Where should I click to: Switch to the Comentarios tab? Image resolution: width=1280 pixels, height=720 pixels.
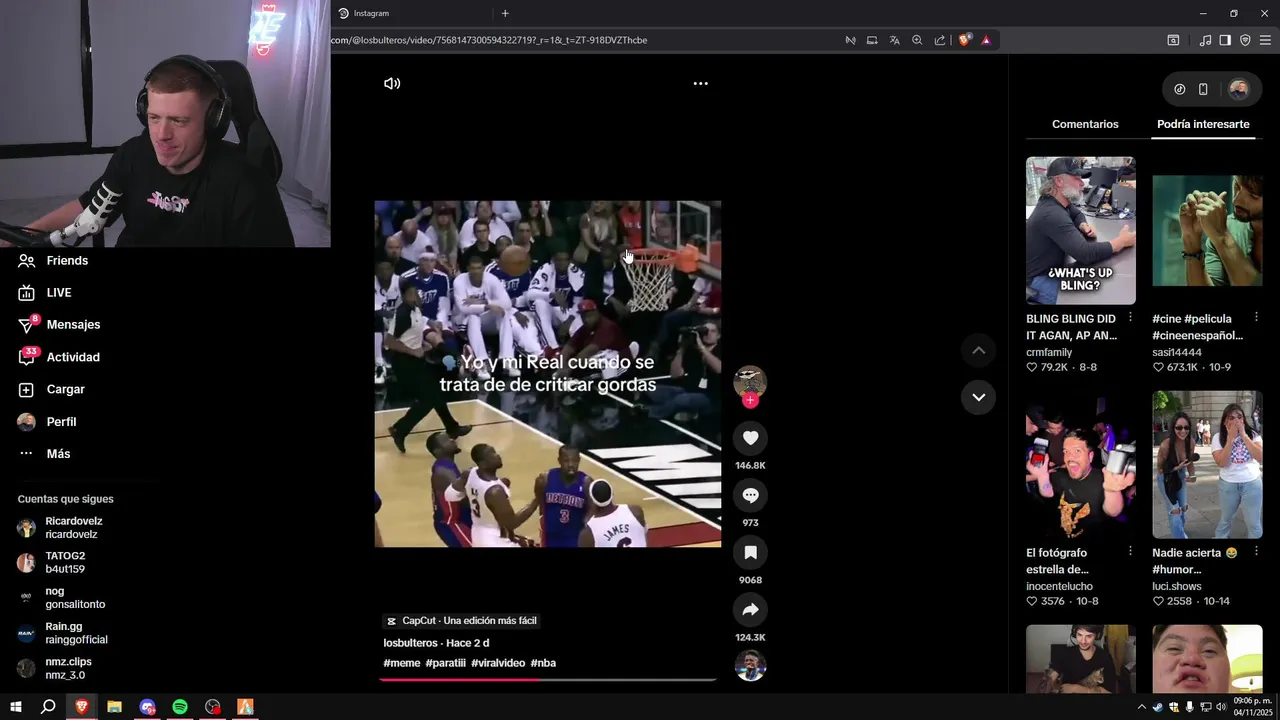point(1085,124)
